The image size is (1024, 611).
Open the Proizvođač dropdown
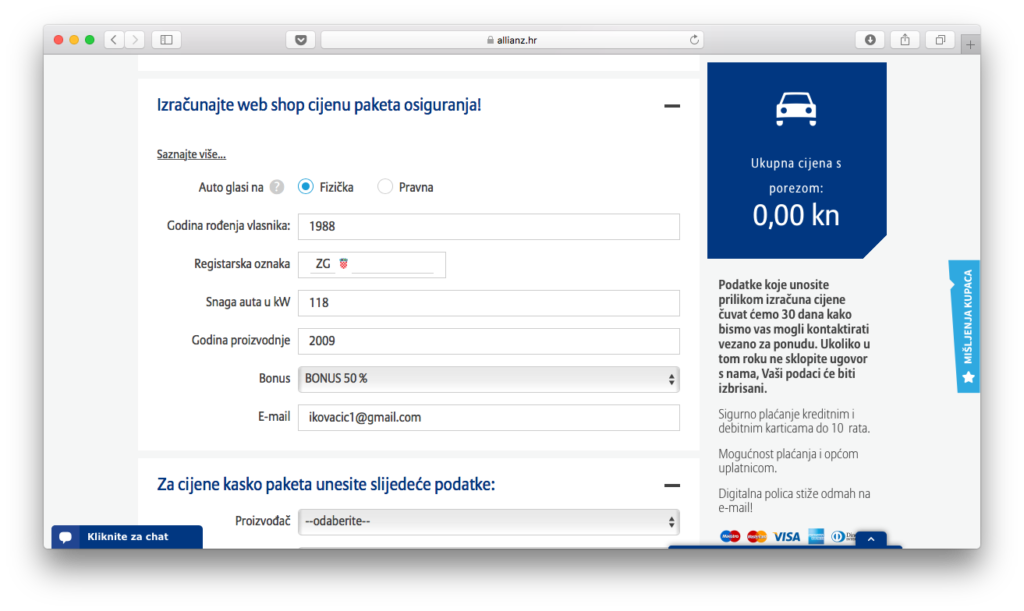click(x=488, y=521)
